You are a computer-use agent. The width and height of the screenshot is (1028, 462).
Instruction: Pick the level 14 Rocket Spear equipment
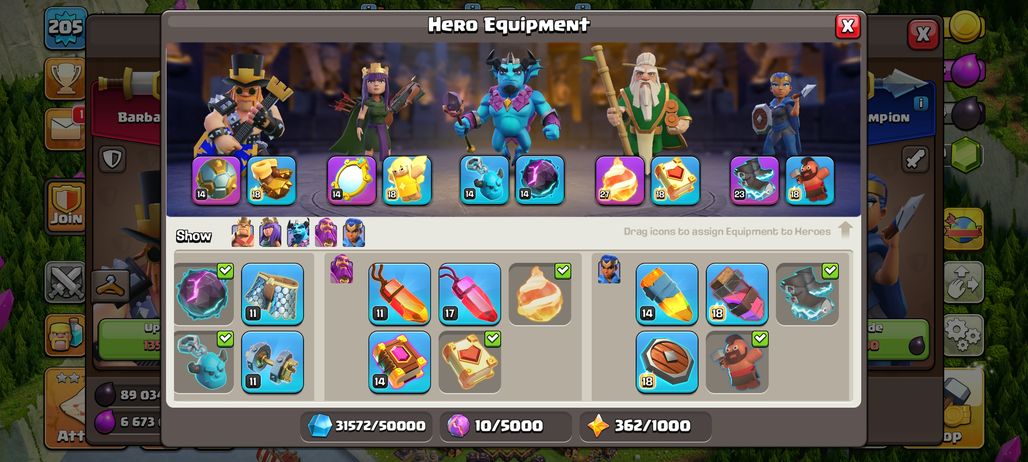[667, 294]
